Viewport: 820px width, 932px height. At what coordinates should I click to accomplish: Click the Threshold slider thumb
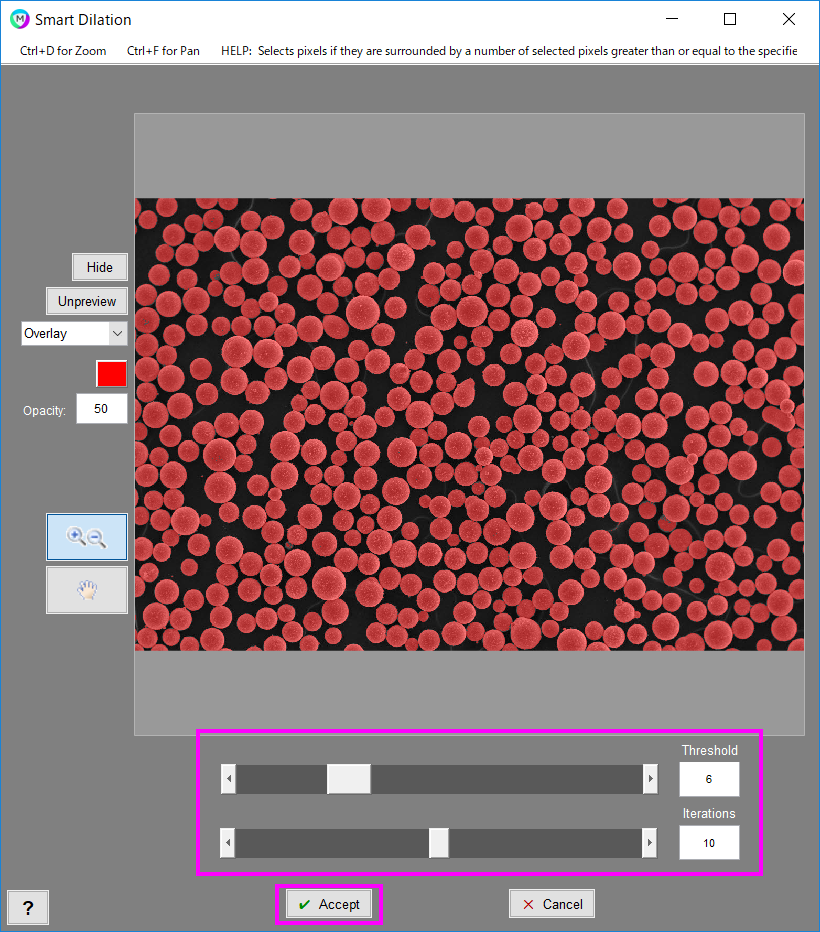[x=349, y=779]
